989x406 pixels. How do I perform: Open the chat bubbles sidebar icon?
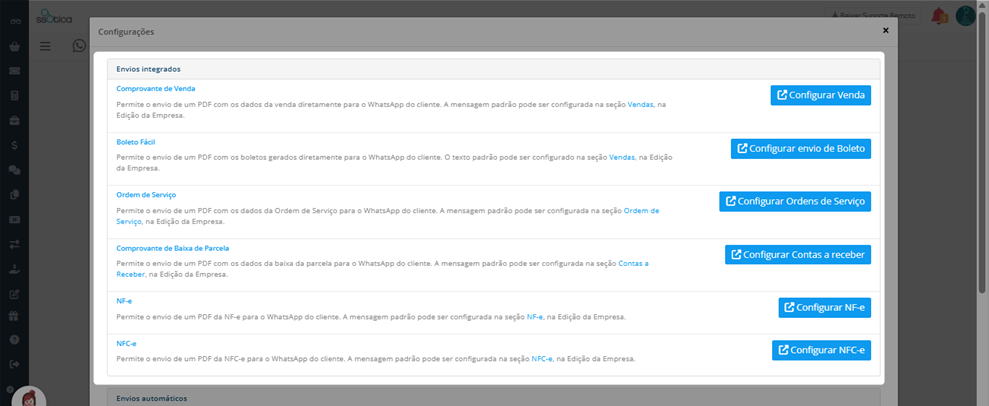coord(15,170)
